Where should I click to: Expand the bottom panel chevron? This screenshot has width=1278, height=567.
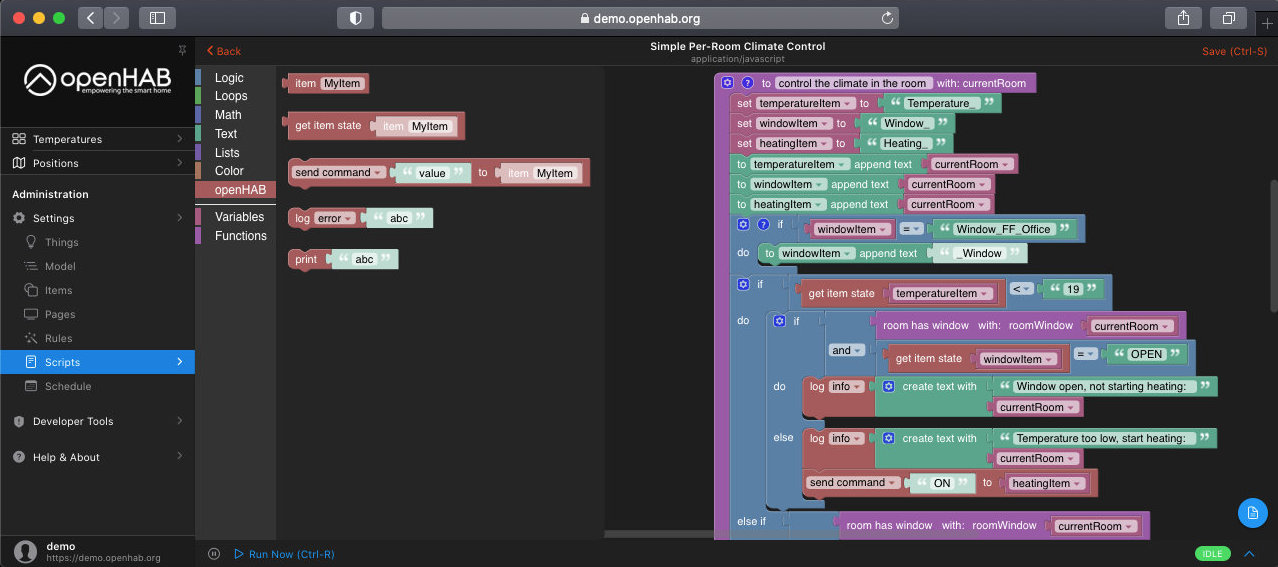[x=1249, y=554]
